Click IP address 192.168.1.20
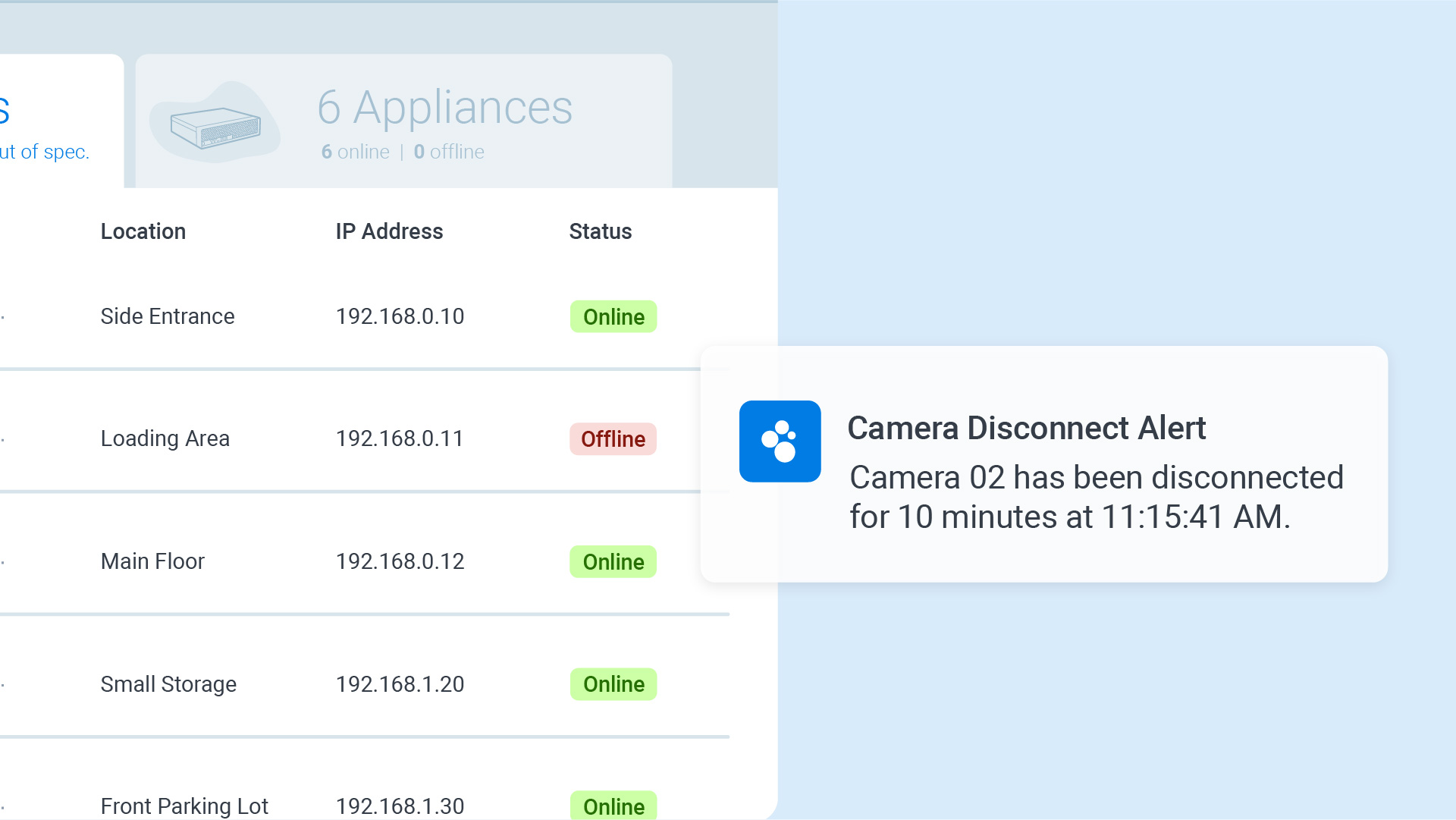Image resolution: width=1456 pixels, height=820 pixels. coord(400,684)
